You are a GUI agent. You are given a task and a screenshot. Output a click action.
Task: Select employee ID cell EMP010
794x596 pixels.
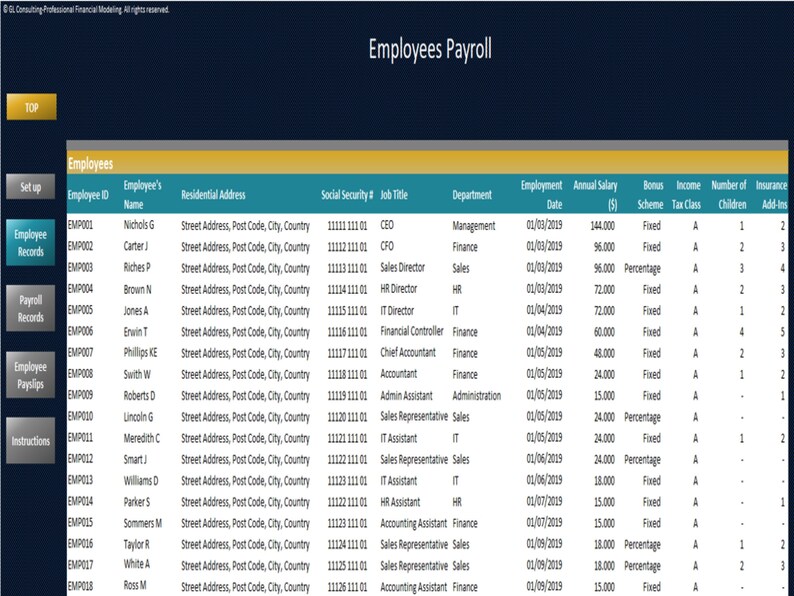[x=81, y=416]
